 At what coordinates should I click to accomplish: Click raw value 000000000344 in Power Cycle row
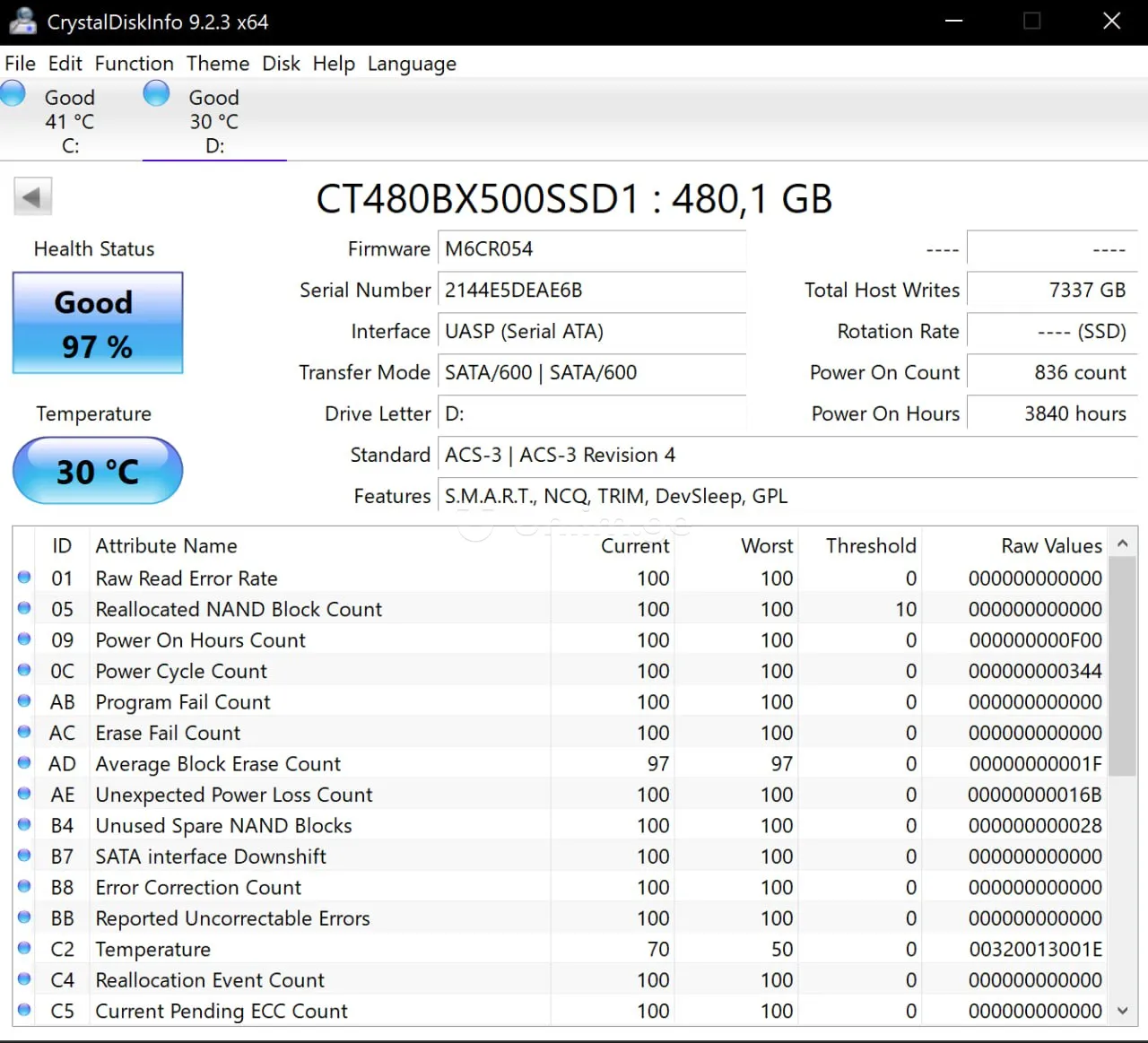[x=1036, y=671]
